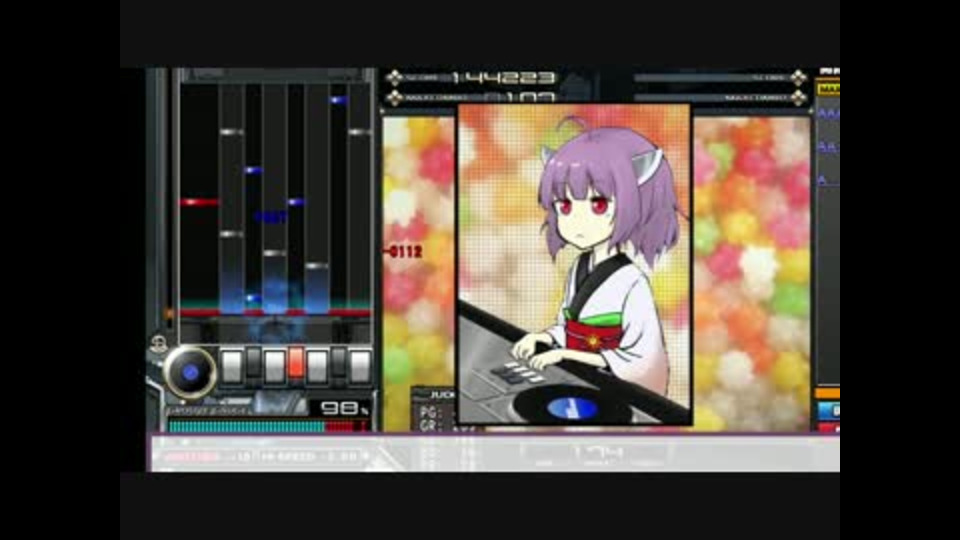Click the lower-right diamond icon by rival combo
The image size is (960, 540).
click(798, 97)
